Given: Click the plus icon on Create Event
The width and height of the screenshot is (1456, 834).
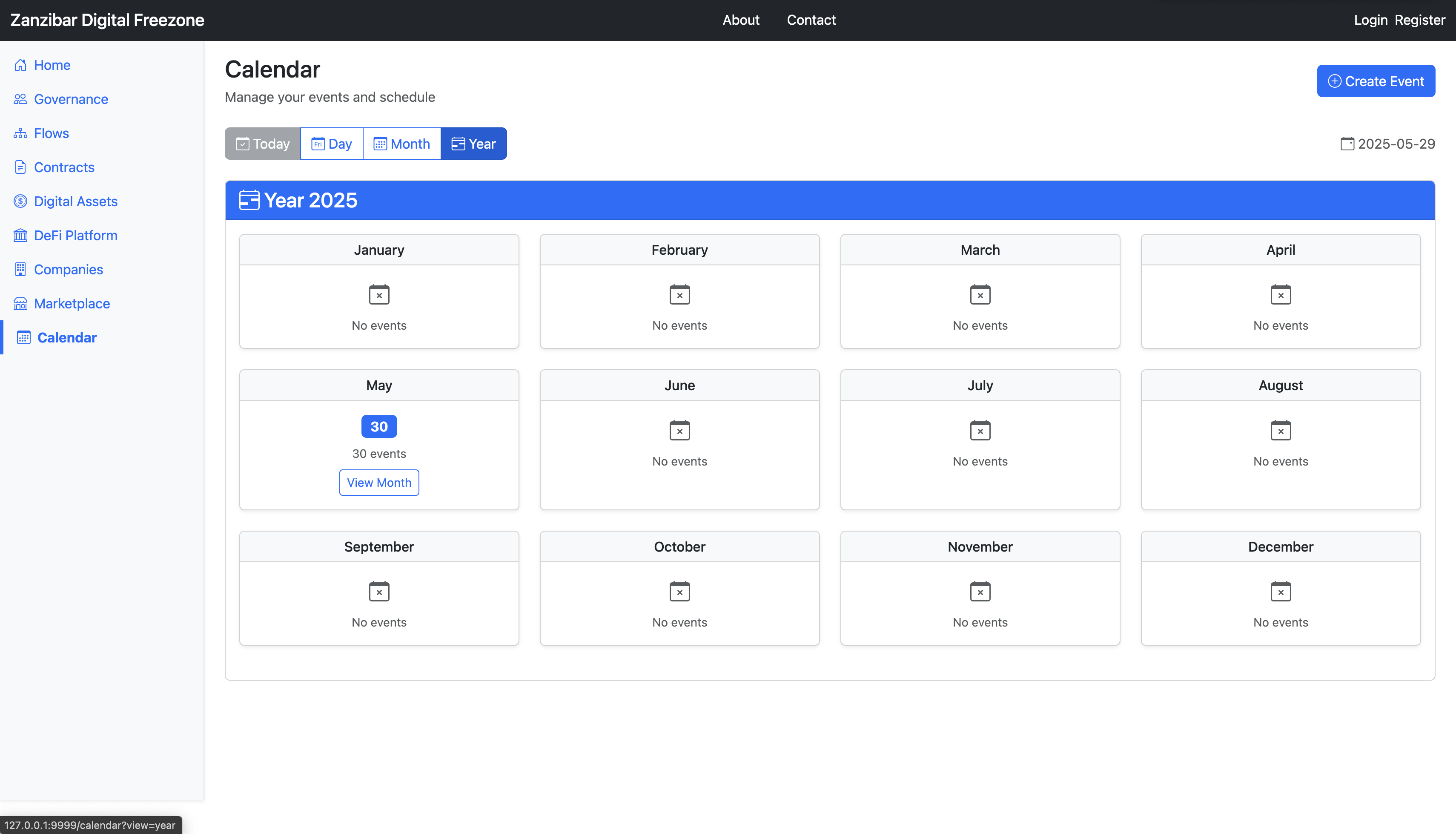Looking at the screenshot, I should [1335, 81].
